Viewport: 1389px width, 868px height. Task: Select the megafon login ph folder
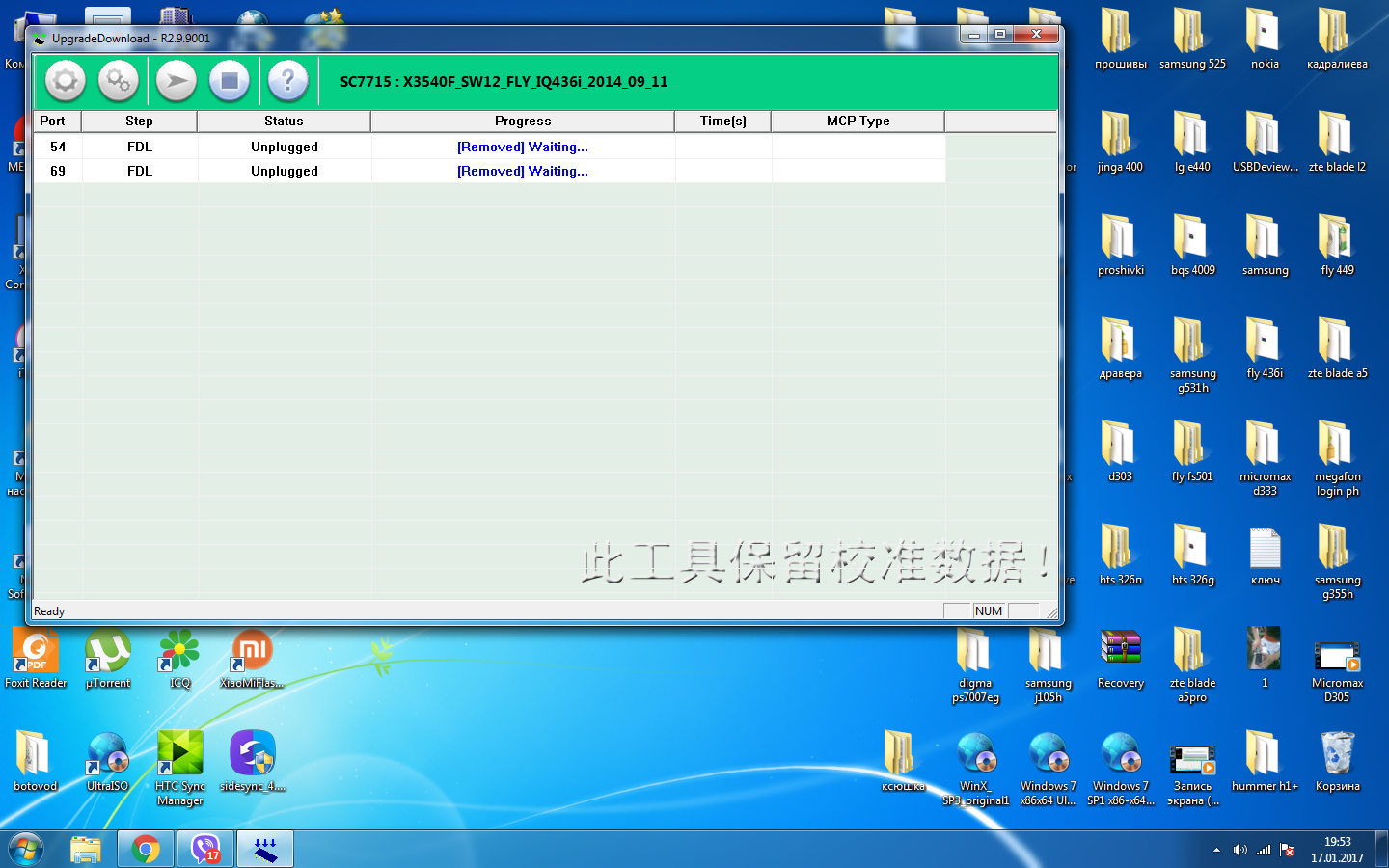[x=1337, y=458]
